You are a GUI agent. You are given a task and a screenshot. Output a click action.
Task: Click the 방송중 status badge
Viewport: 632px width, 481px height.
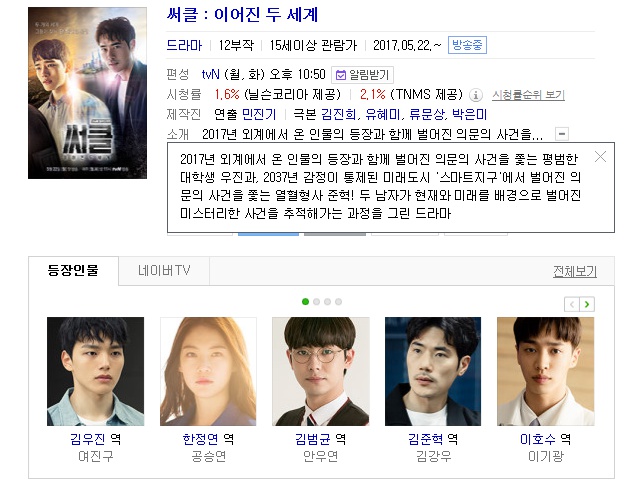pyautogui.click(x=467, y=45)
